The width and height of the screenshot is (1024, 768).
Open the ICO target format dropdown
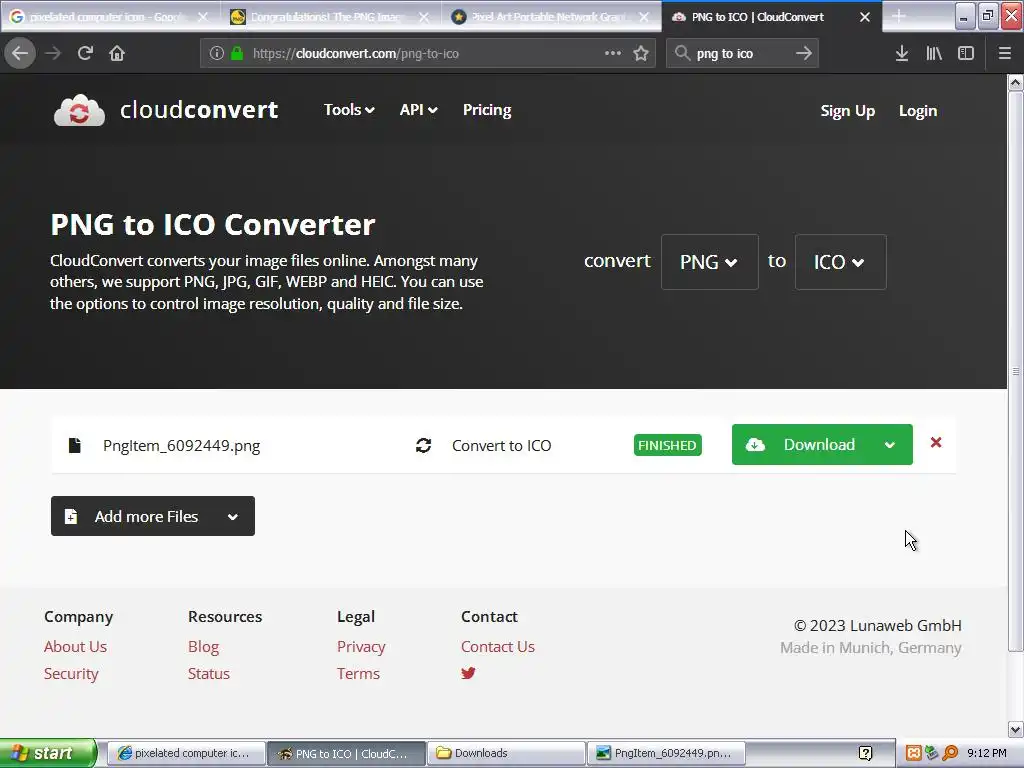tap(840, 262)
